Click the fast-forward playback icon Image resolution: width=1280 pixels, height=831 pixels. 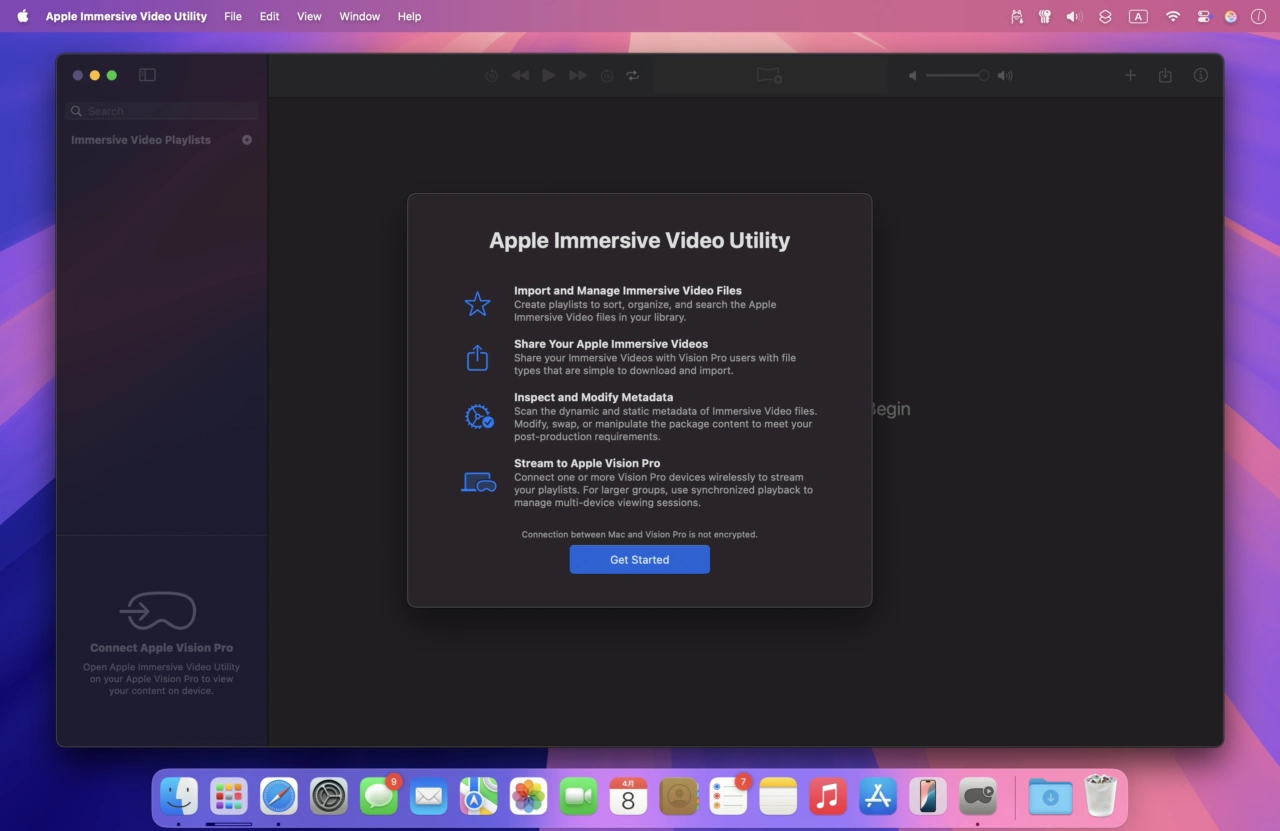[577, 75]
